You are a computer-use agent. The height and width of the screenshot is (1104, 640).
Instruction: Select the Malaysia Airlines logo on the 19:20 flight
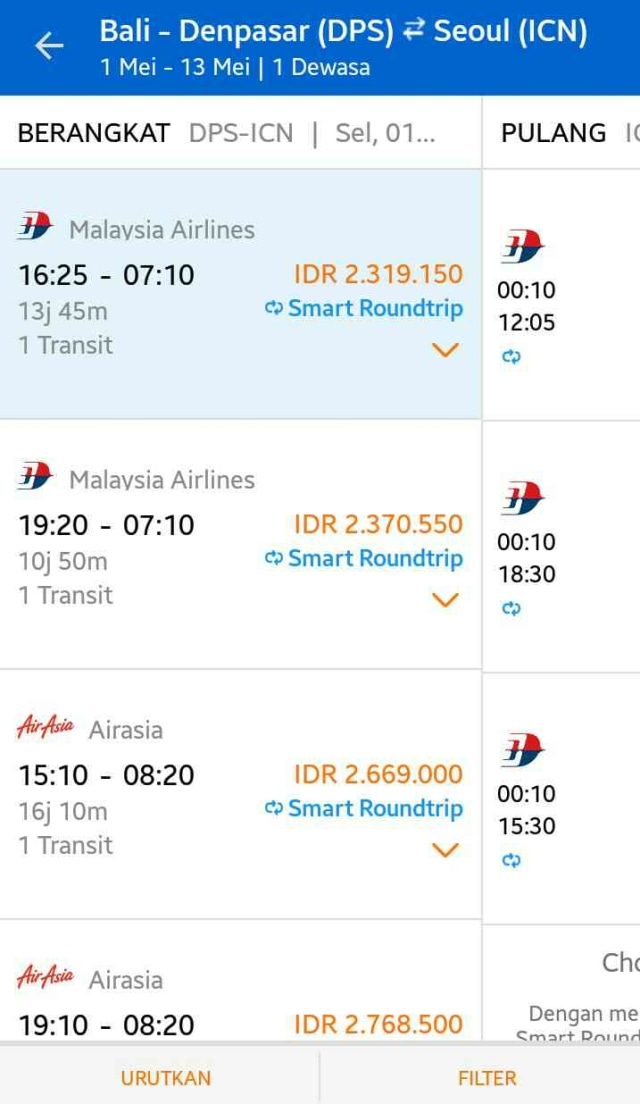point(35,478)
